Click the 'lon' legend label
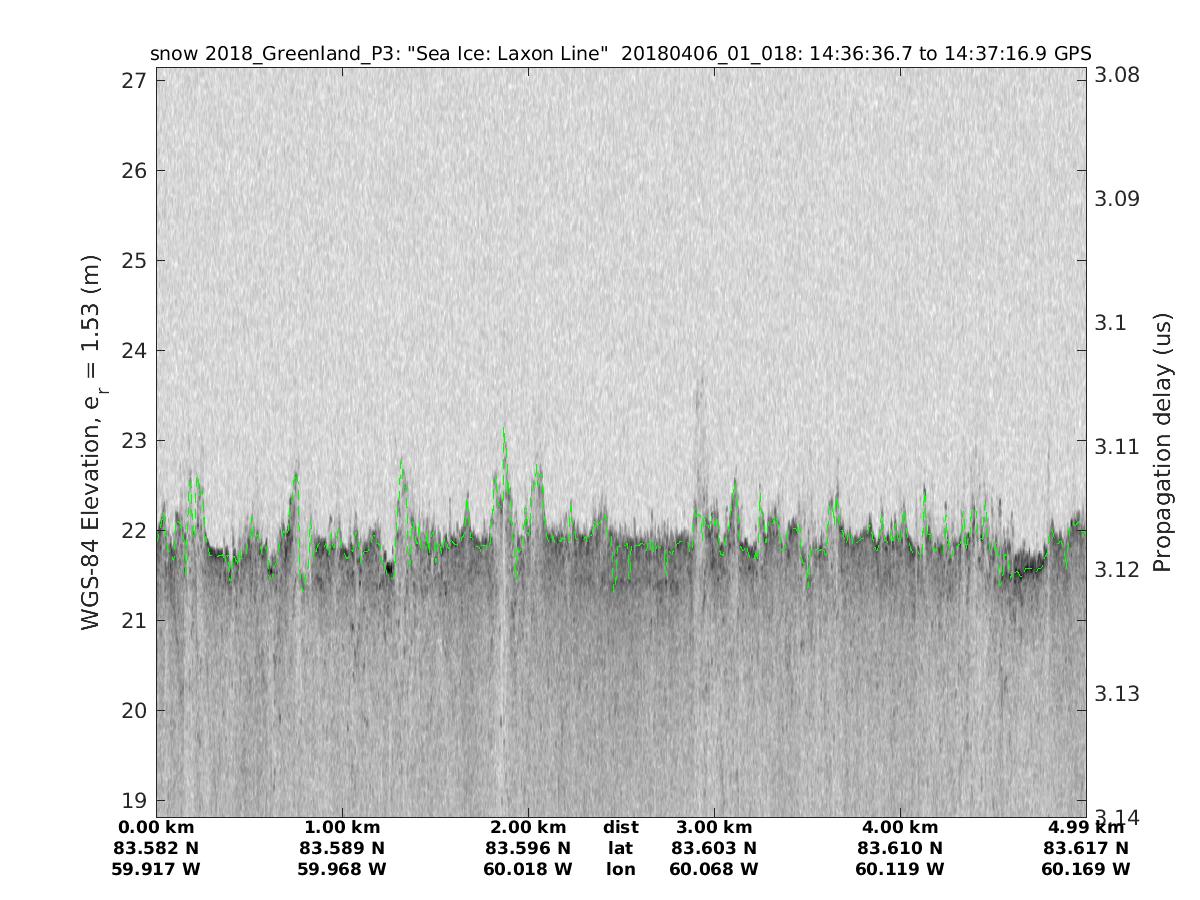Viewport: 1200px width, 900px height. pyautogui.click(x=621, y=869)
